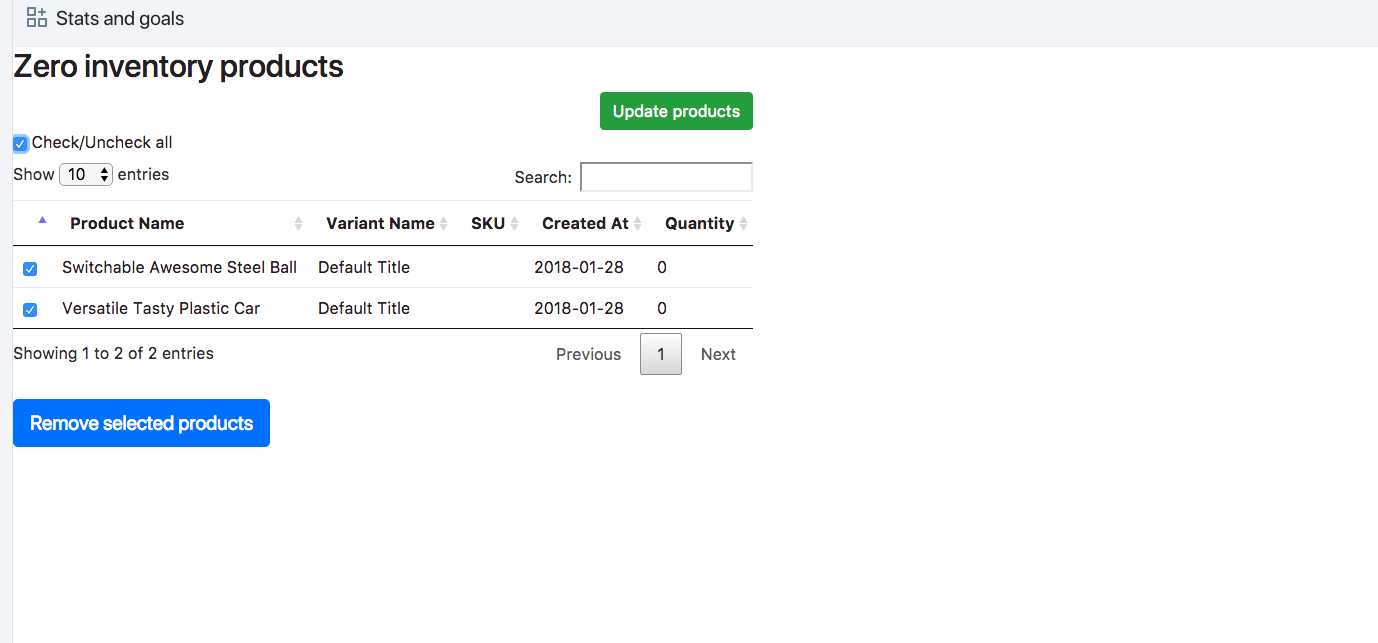The image size is (1378, 643).
Task: Sort table by Created At header
Action: [x=585, y=224]
